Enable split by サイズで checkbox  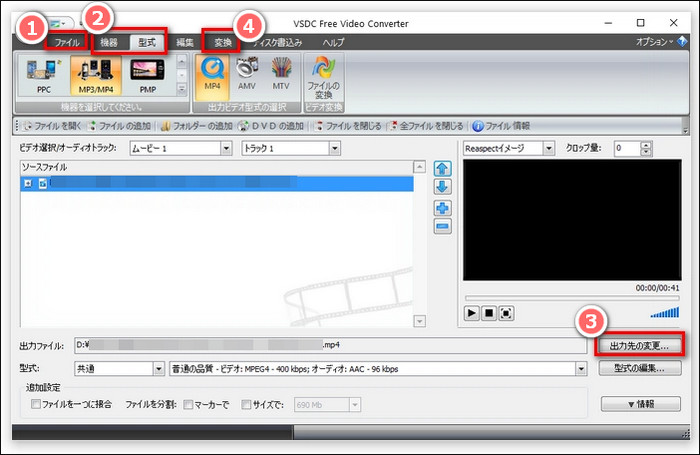coord(246,405)
